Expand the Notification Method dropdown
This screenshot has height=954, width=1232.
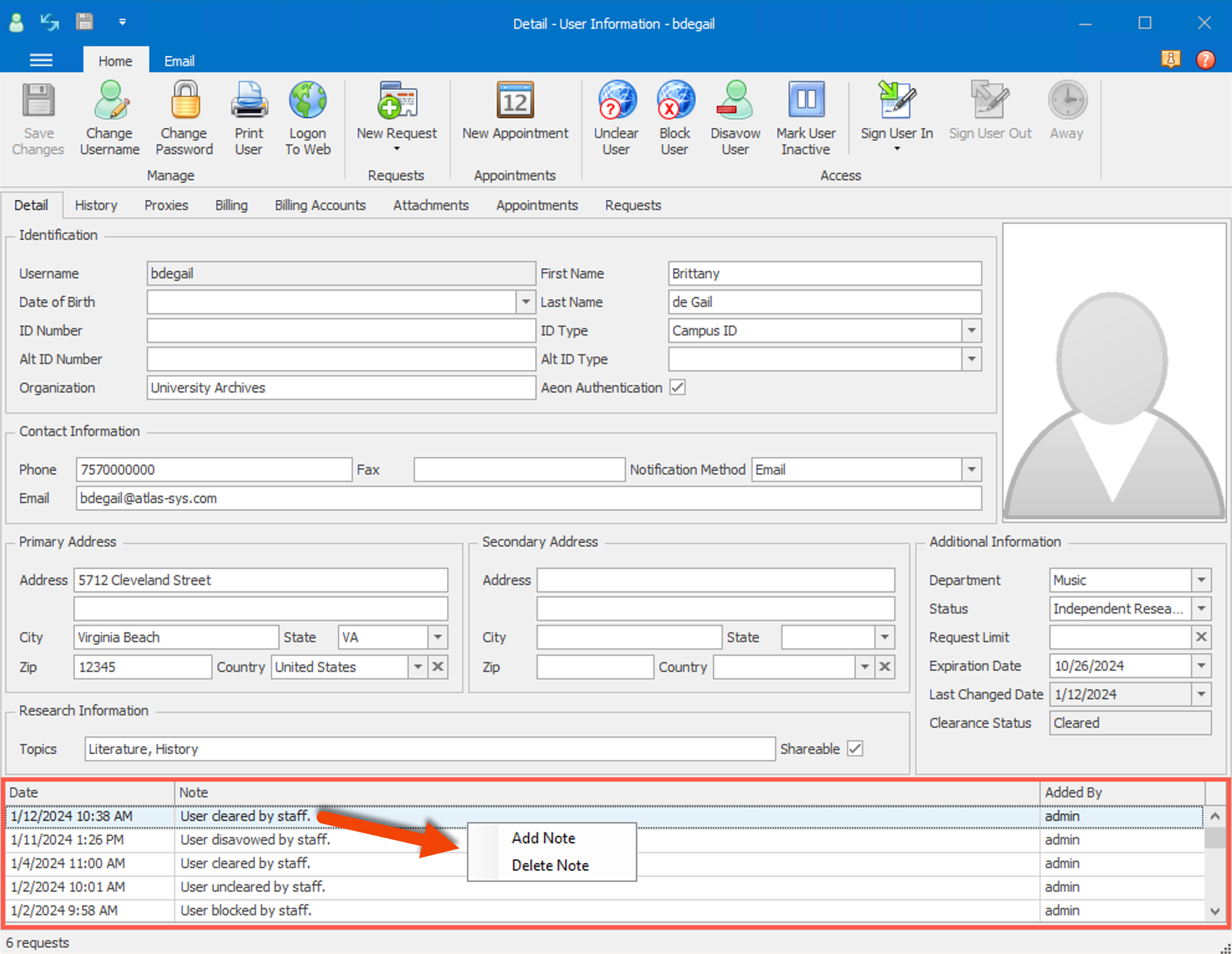[972, 470]
